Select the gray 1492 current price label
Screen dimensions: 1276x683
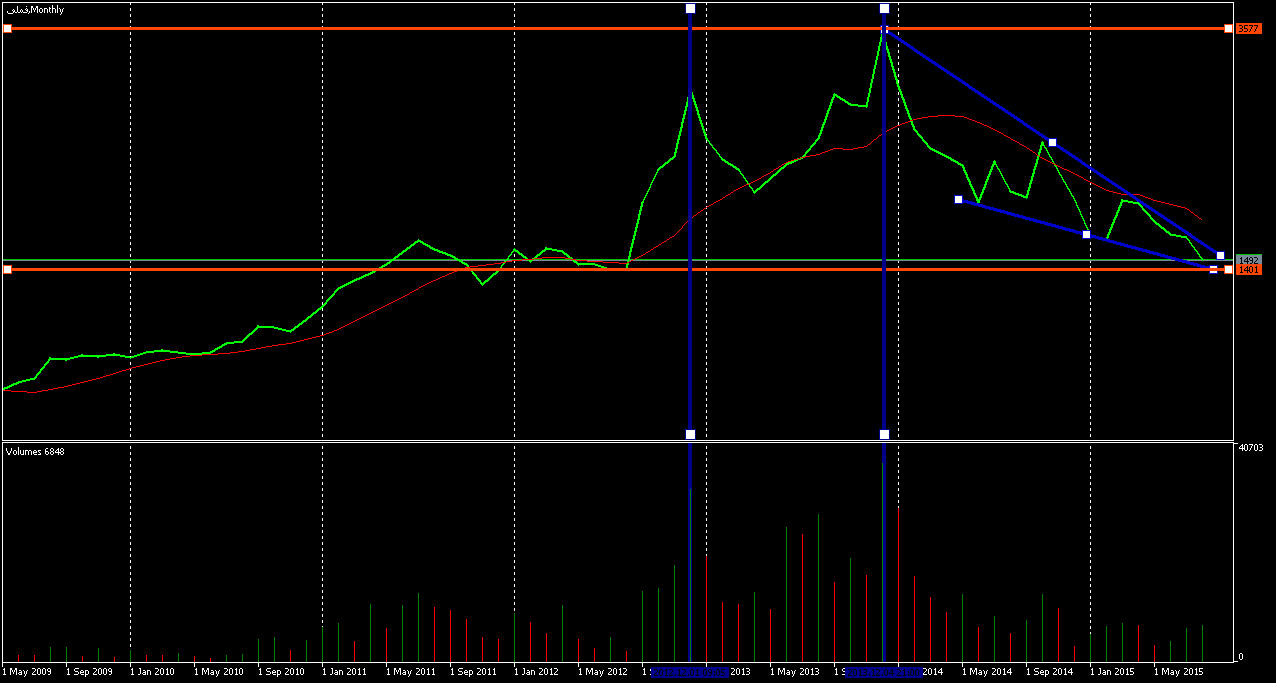[1248, 260]
